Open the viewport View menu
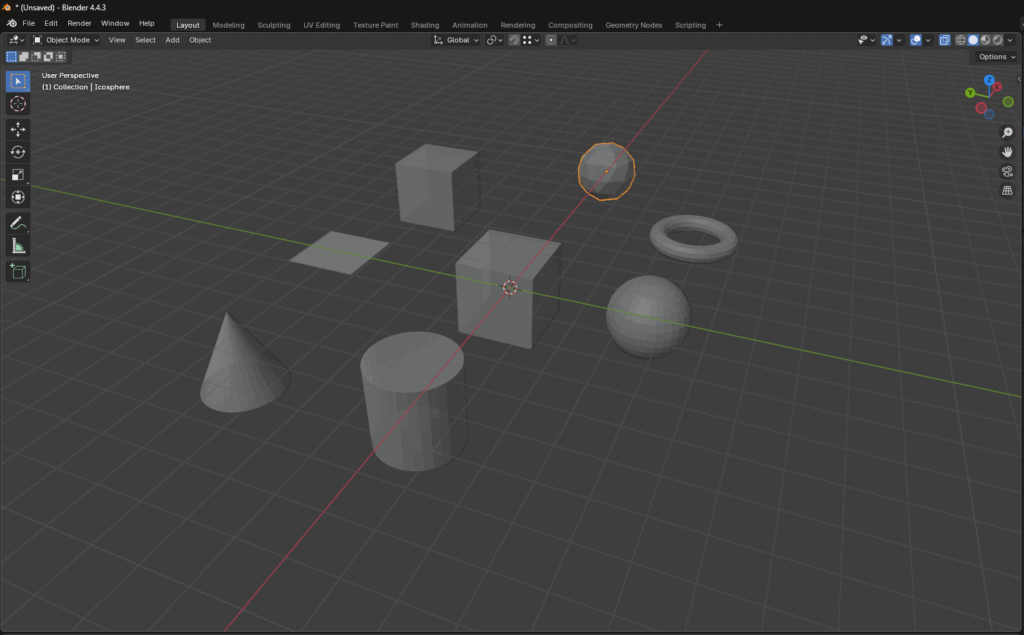 [x=117, y=40]
